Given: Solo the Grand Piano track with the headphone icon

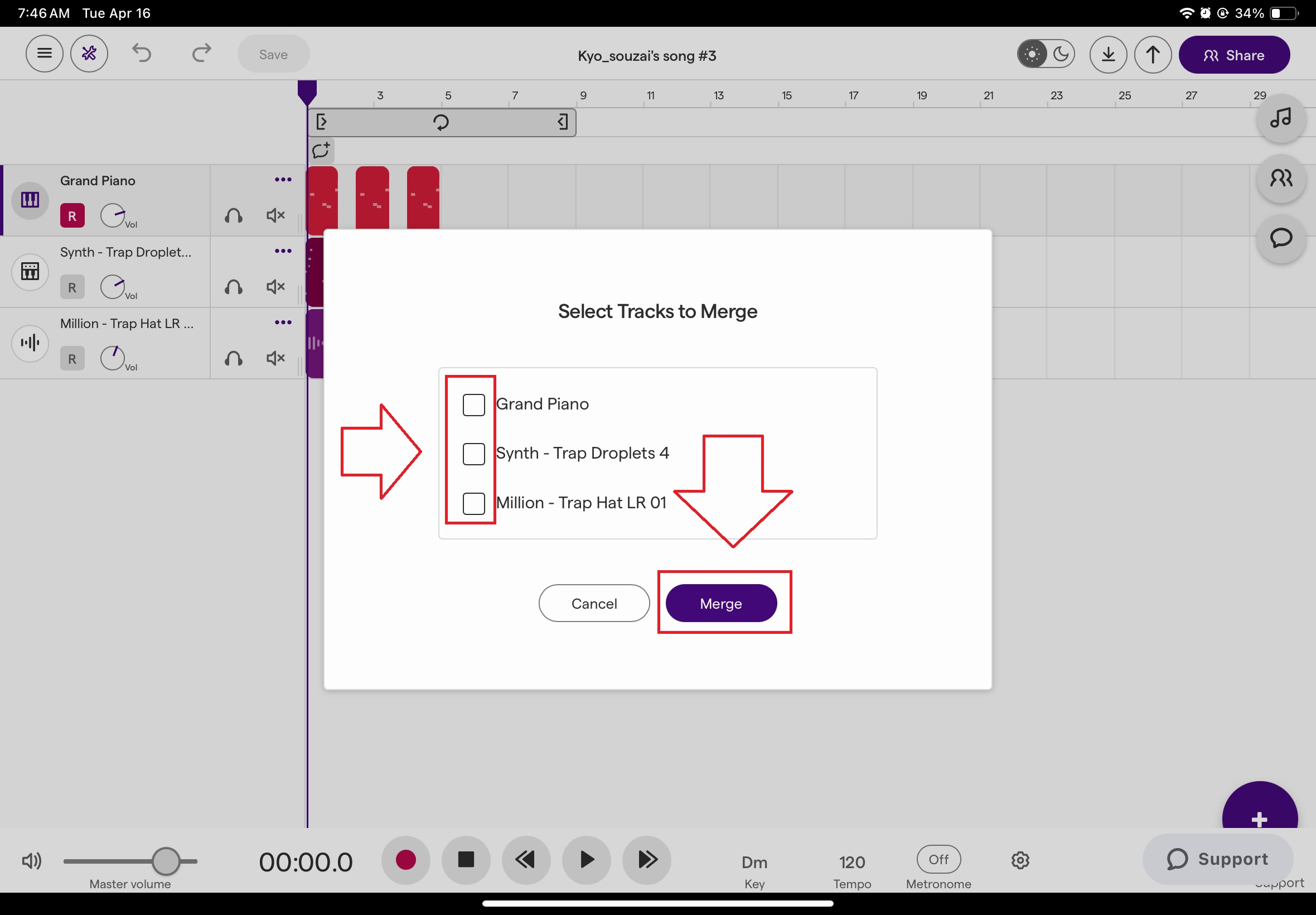Looking at the screenshot, I should point(233,216).
